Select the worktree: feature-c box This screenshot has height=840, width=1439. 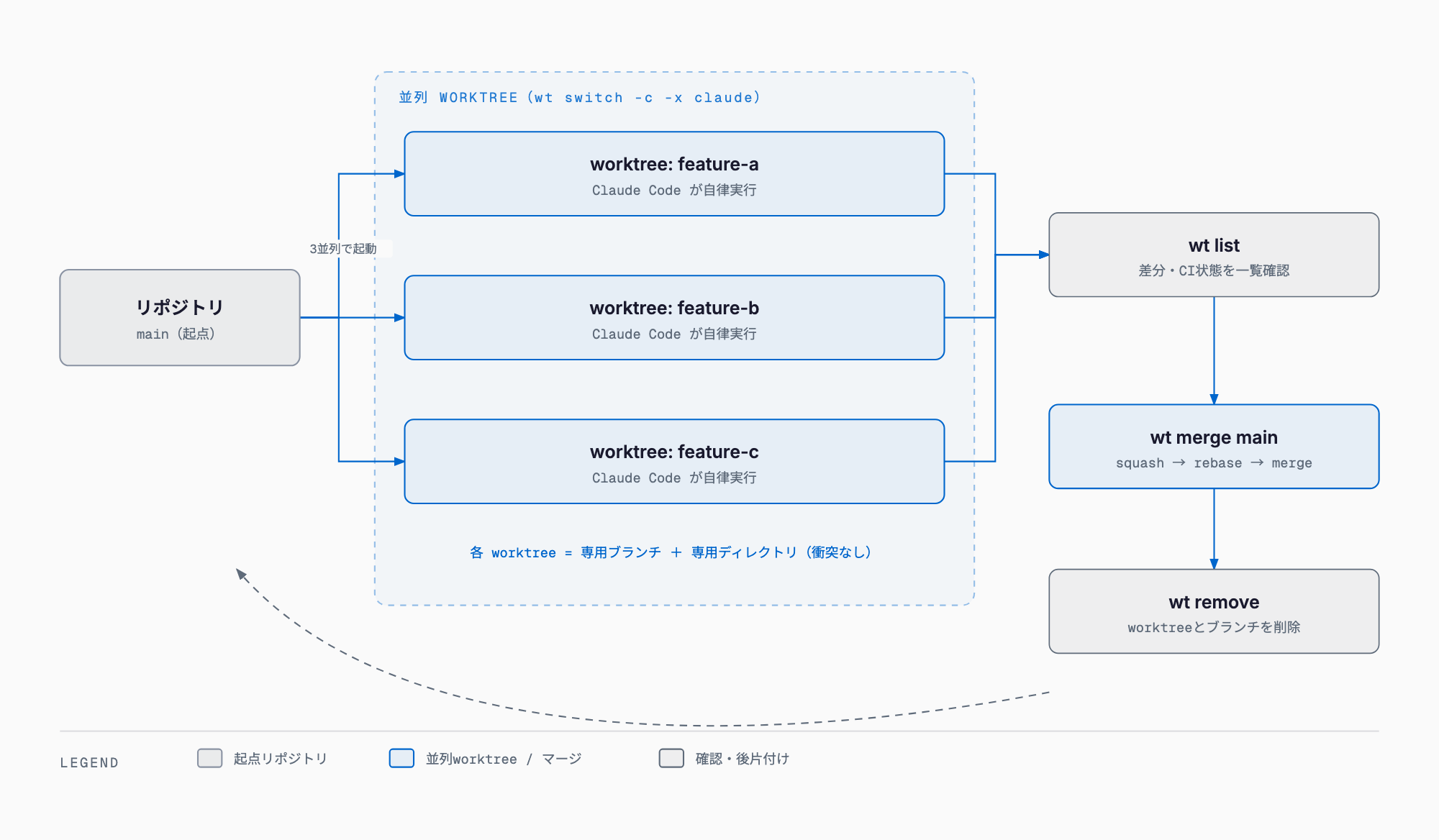click(x=674, y=461)
